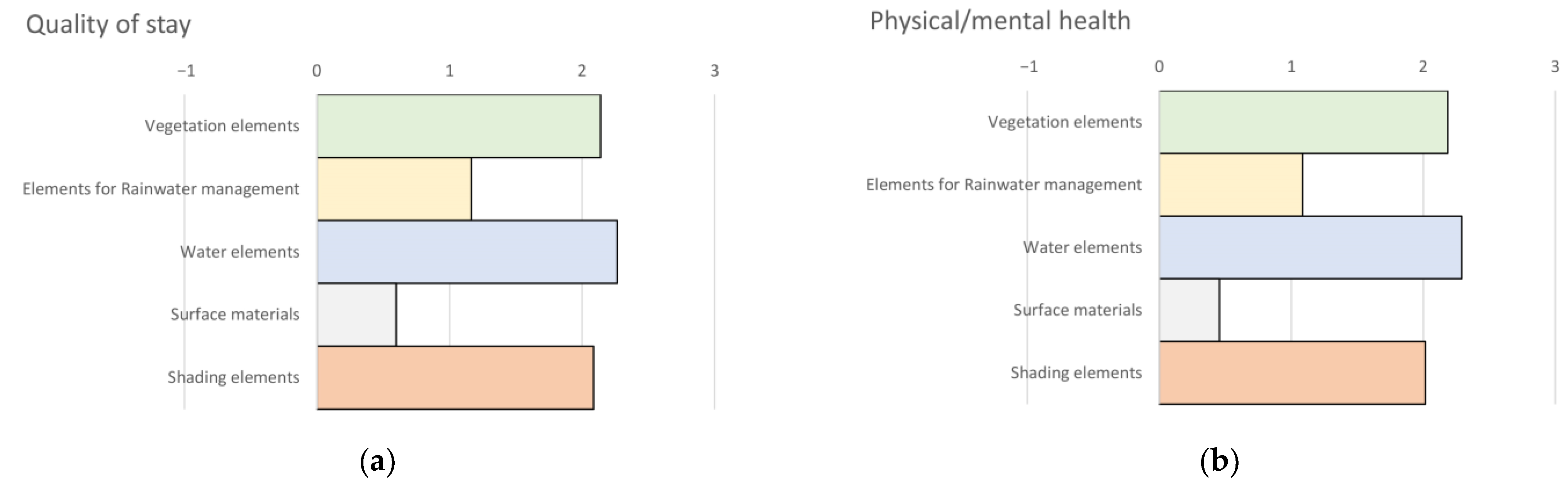The width and height of the screenshot is (1568, 490).
Task: Select the yellow Rainwater bar in Physical/mental health chart
Action: point(1230,185)
